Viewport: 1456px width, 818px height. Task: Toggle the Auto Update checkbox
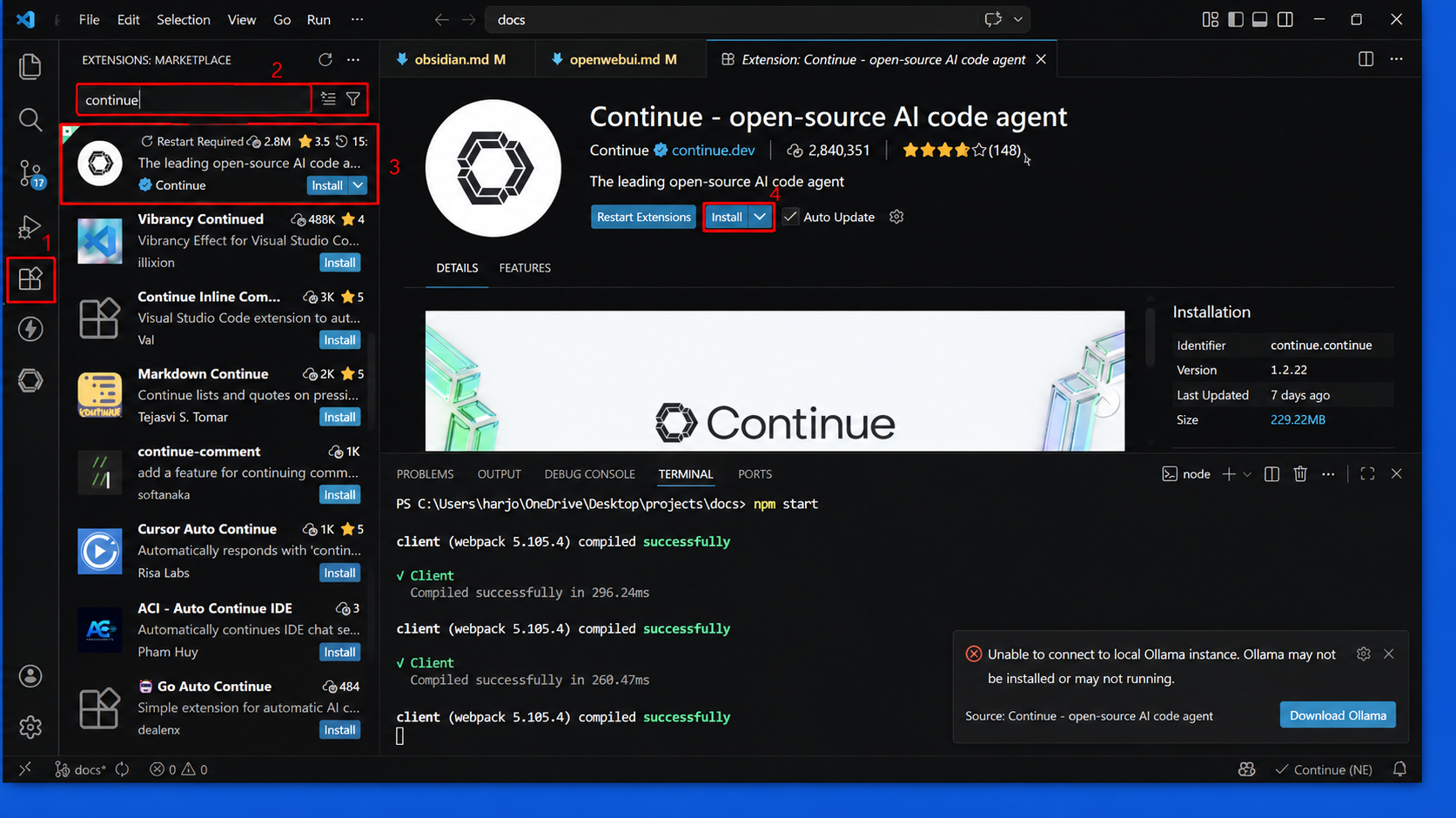pyautogui.click(x=790, y=217)
